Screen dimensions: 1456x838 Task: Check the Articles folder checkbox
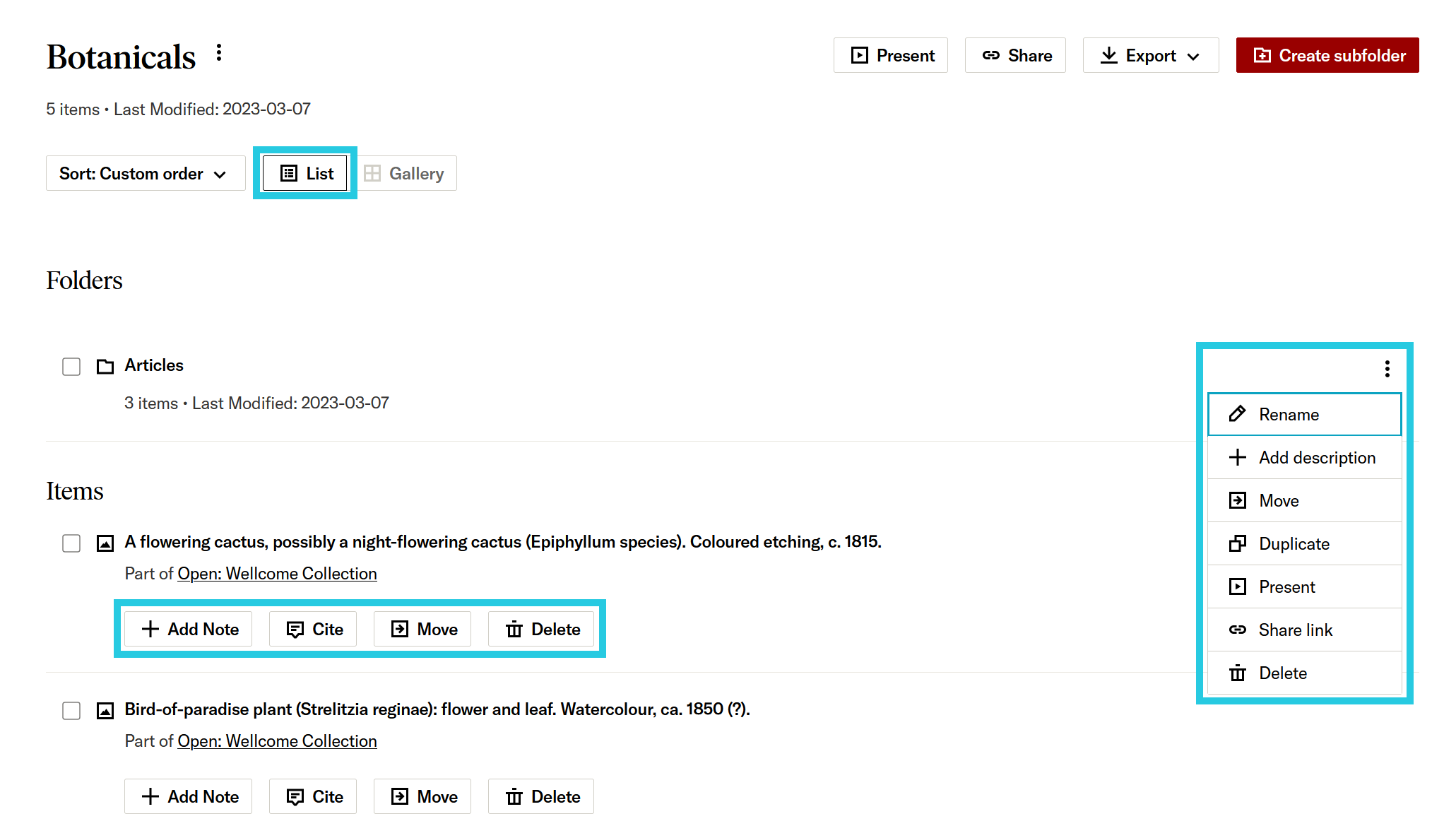click(x=71, y=366)
